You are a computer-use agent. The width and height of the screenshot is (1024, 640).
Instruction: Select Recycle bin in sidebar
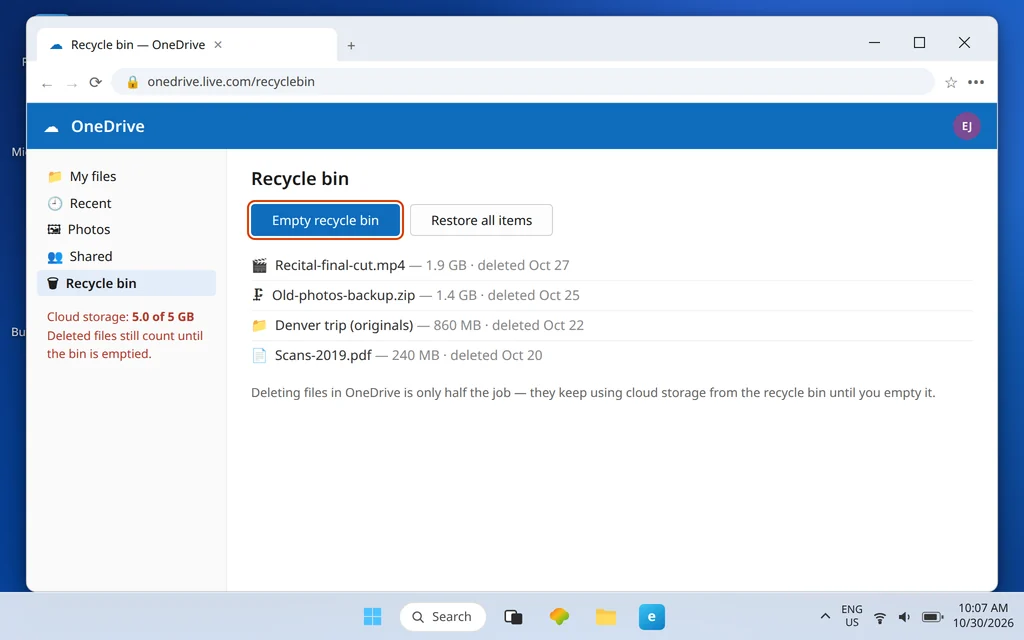pyautogui.click(x=126, y=283)
